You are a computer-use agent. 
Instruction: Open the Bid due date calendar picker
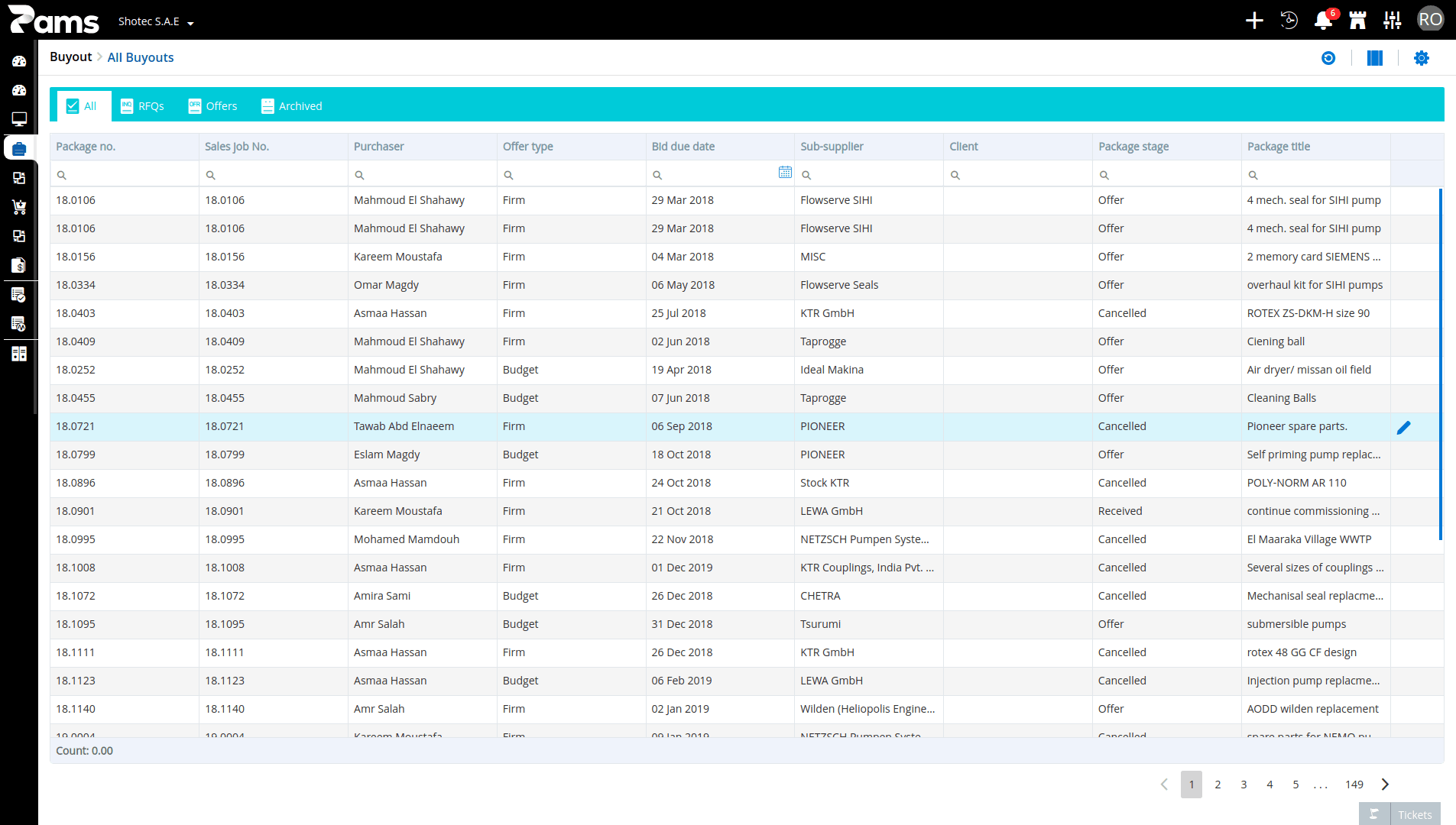pyautogui.click(x=785, y=172)
